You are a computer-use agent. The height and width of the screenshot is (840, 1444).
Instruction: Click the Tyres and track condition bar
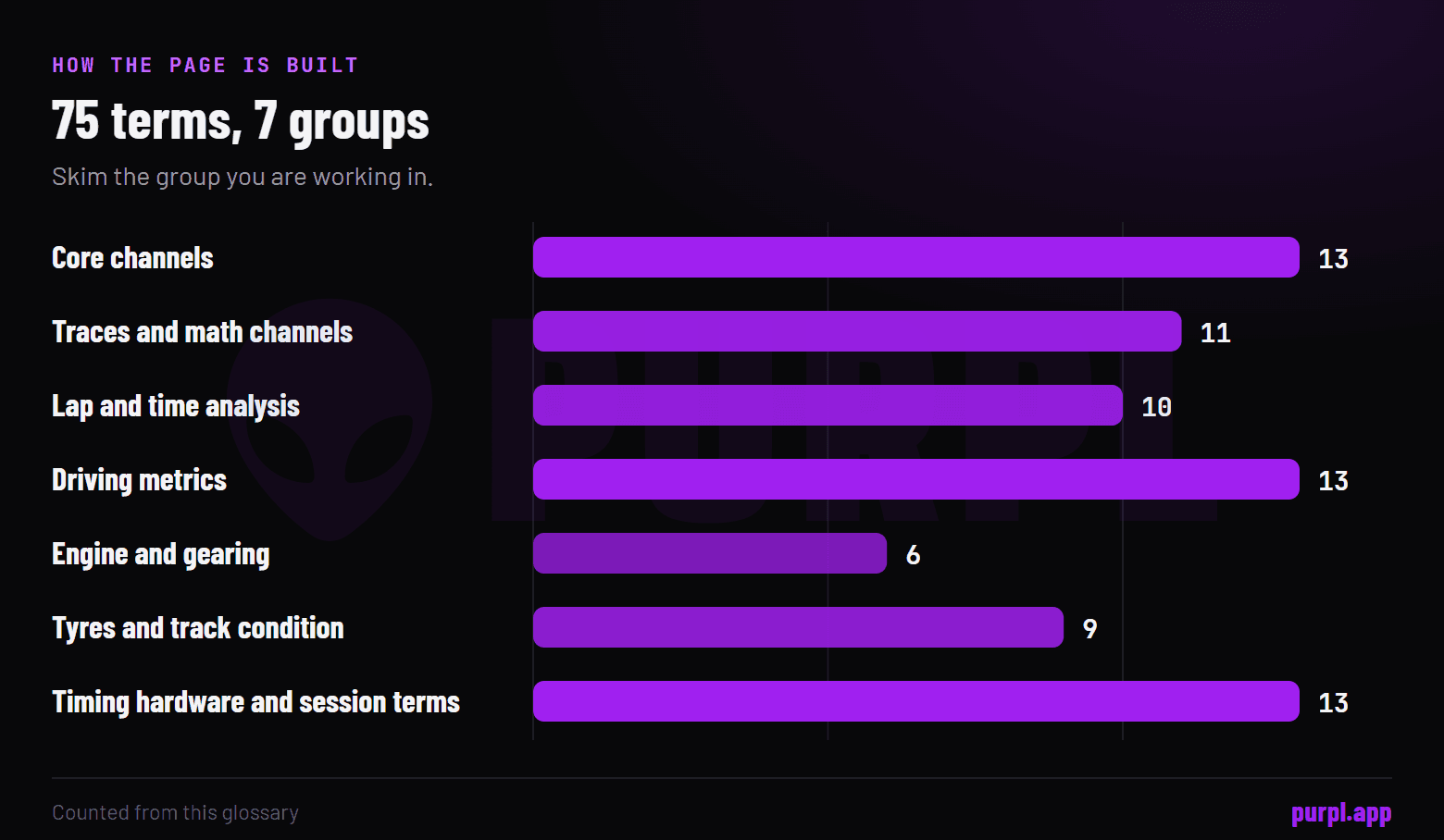coord(798,627)
